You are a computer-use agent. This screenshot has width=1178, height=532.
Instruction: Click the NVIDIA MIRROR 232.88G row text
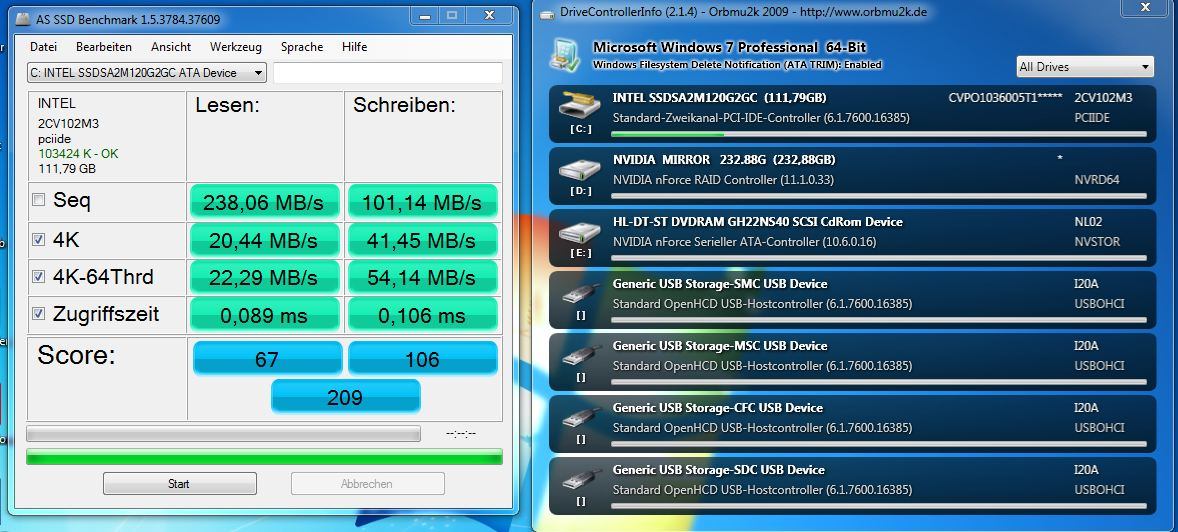pos(724,160)
